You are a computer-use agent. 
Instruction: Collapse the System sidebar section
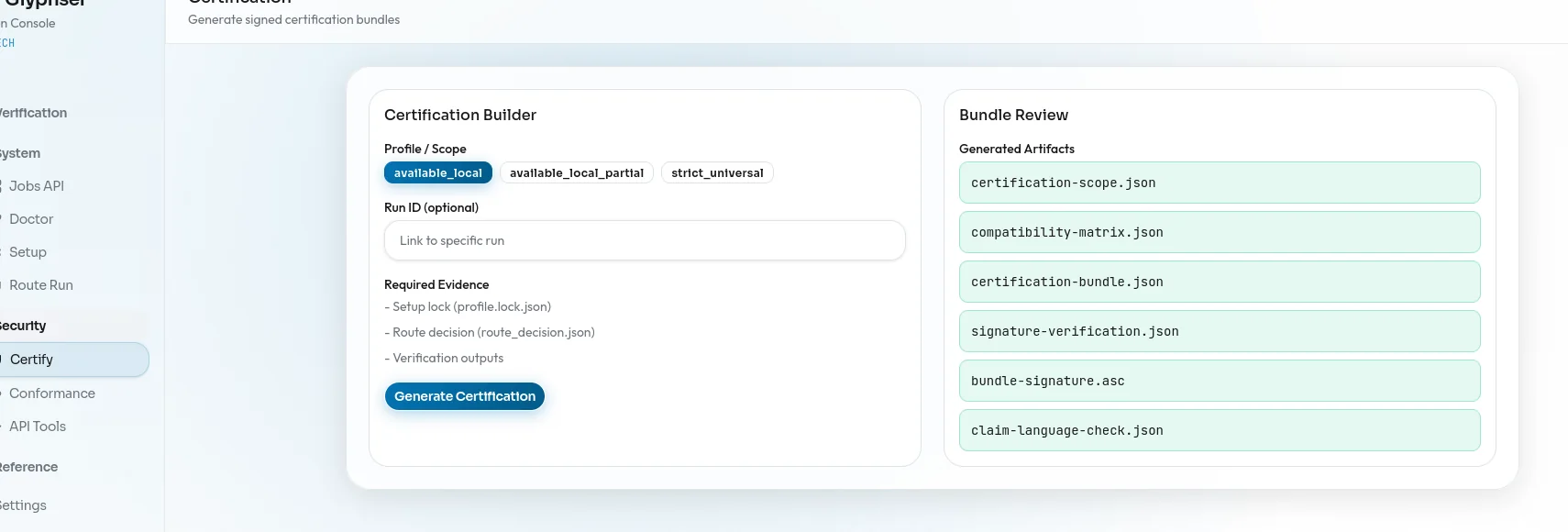[20, 153]
